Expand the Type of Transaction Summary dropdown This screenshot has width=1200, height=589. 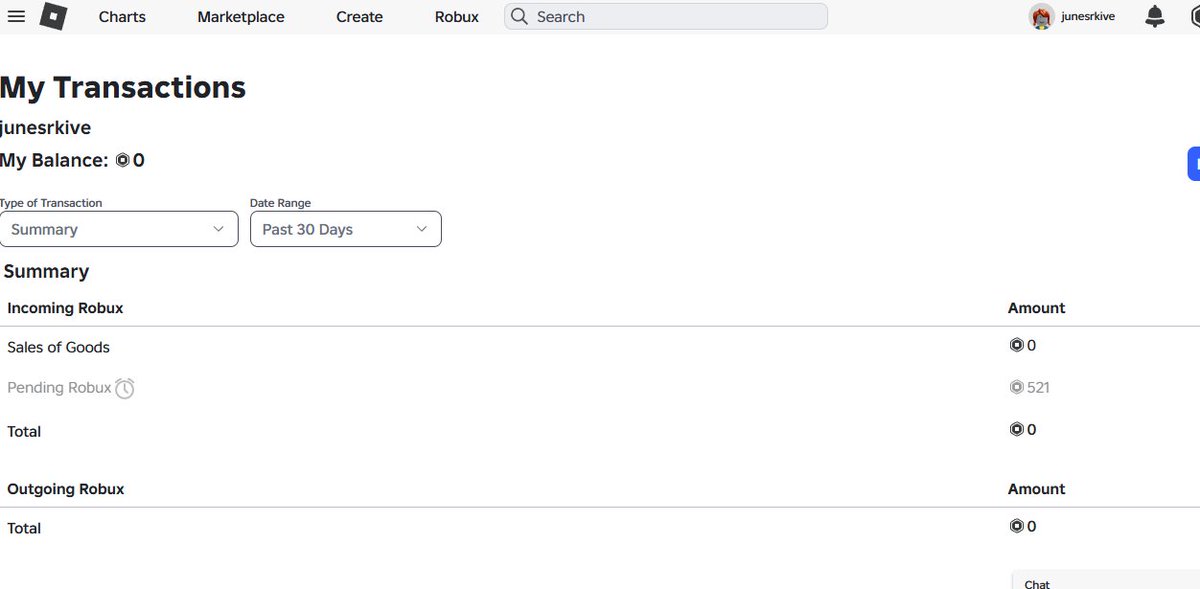[x=119, y=229]
